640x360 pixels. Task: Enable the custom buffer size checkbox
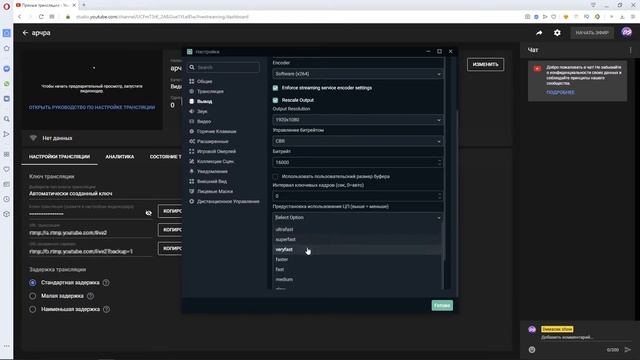coord(275,176)
